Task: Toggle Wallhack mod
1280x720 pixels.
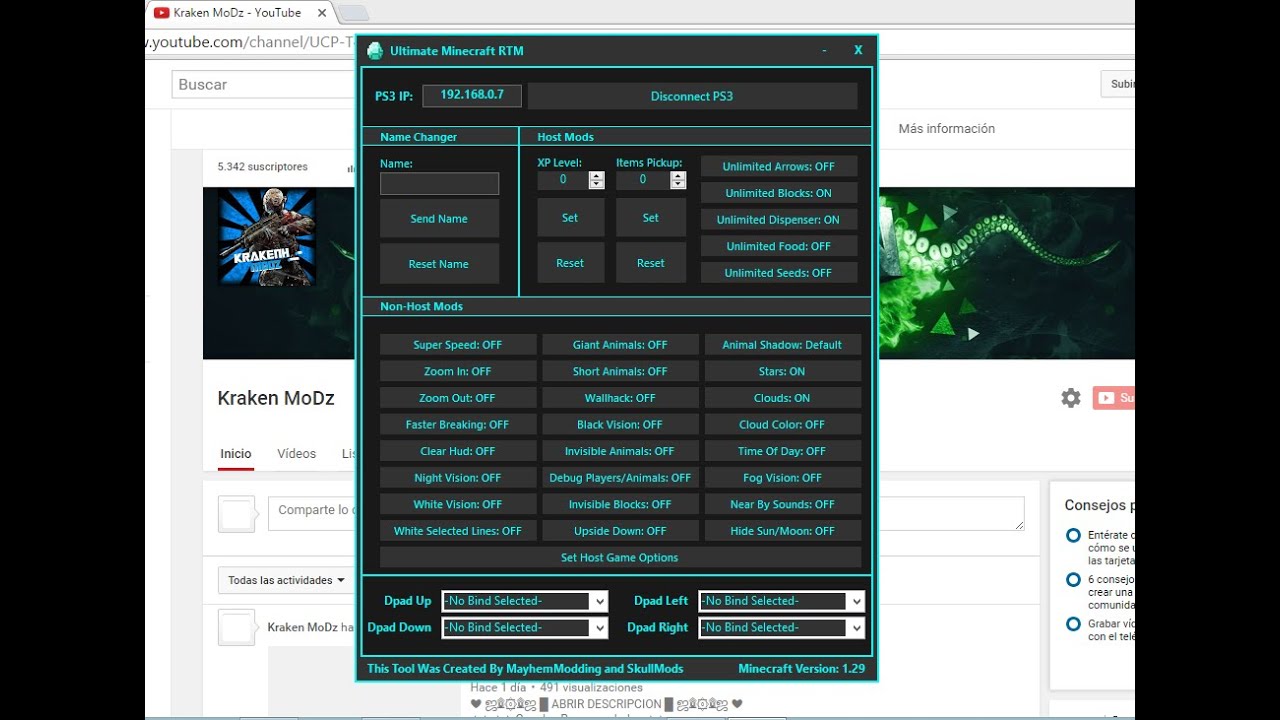Action: [620, 398]
